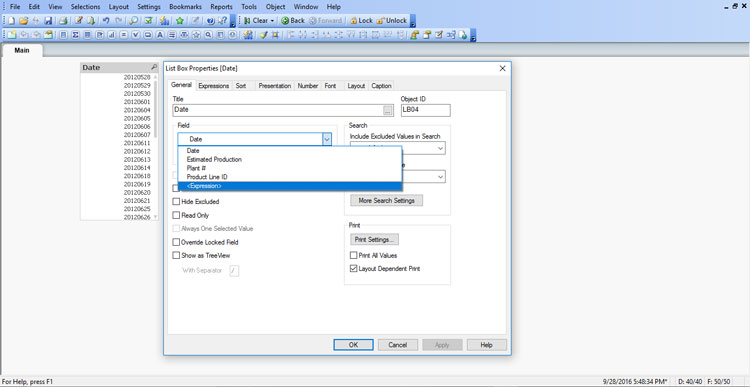Reload data with the reload icon
The width and height of the screenshot is (750, 387).
91,21
